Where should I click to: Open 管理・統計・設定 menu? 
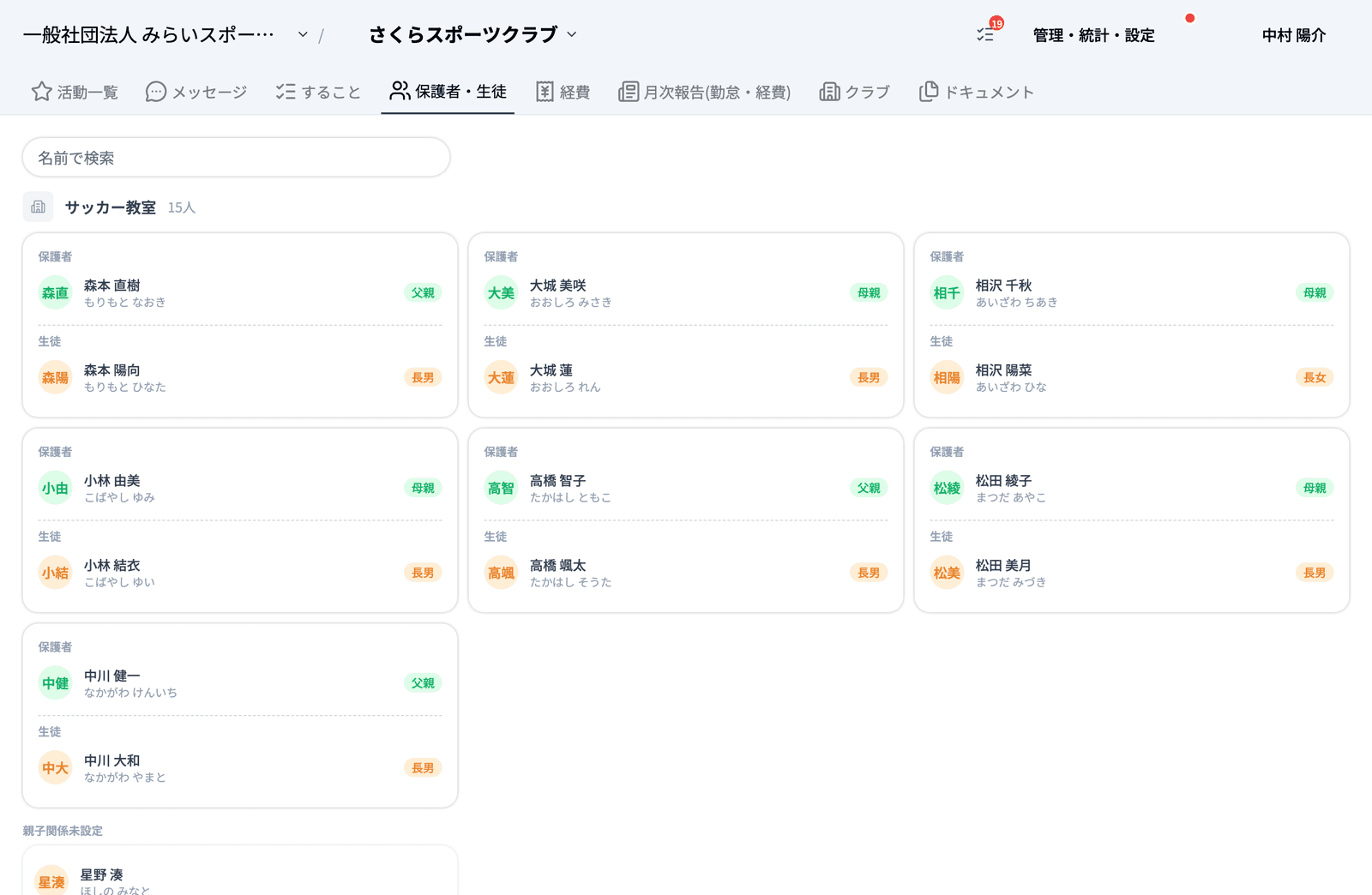tap(1093, 35)
